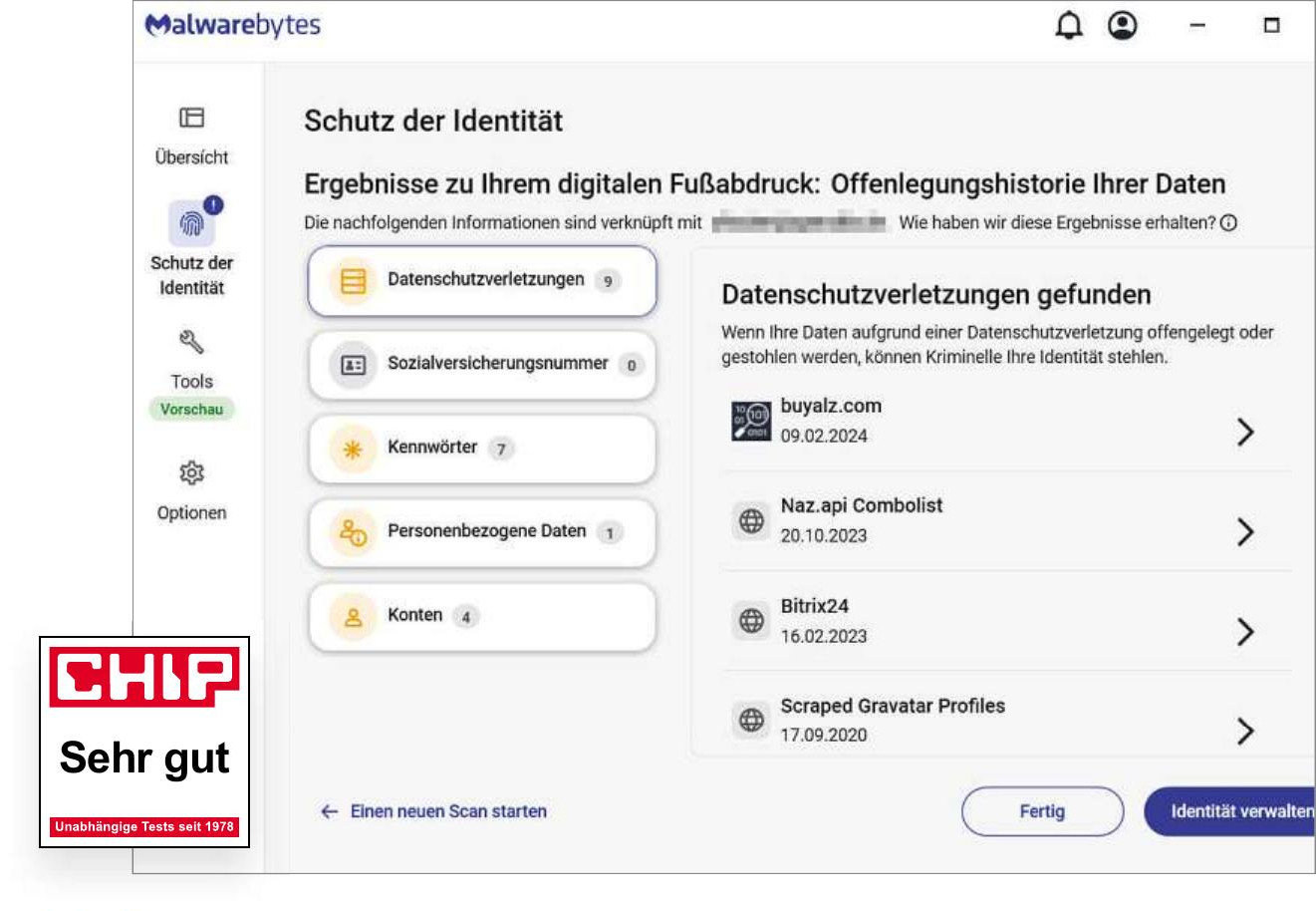Select the Sozialversicherungsnummer tab

point(482,365)
